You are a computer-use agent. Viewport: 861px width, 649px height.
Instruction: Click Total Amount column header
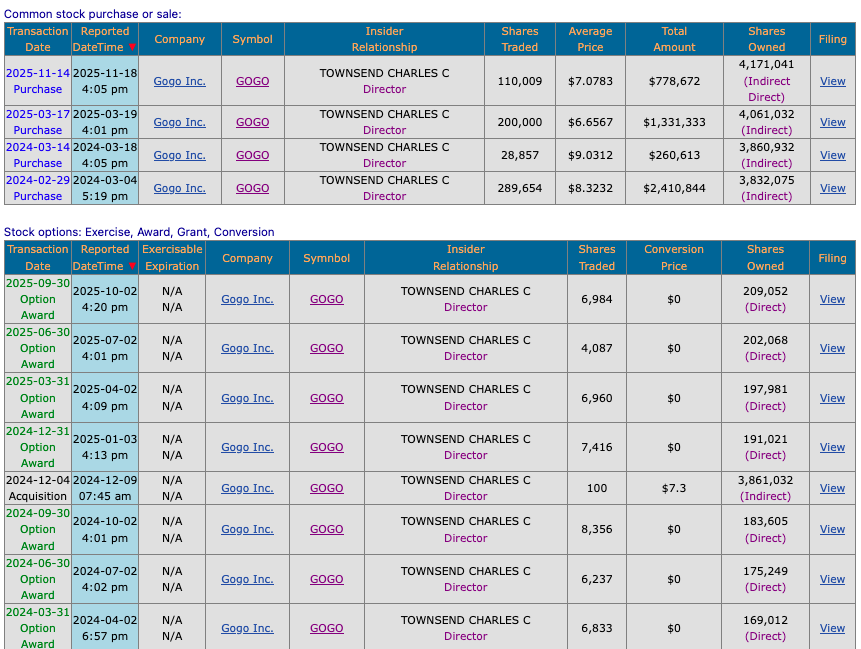[x=674, y=39]
